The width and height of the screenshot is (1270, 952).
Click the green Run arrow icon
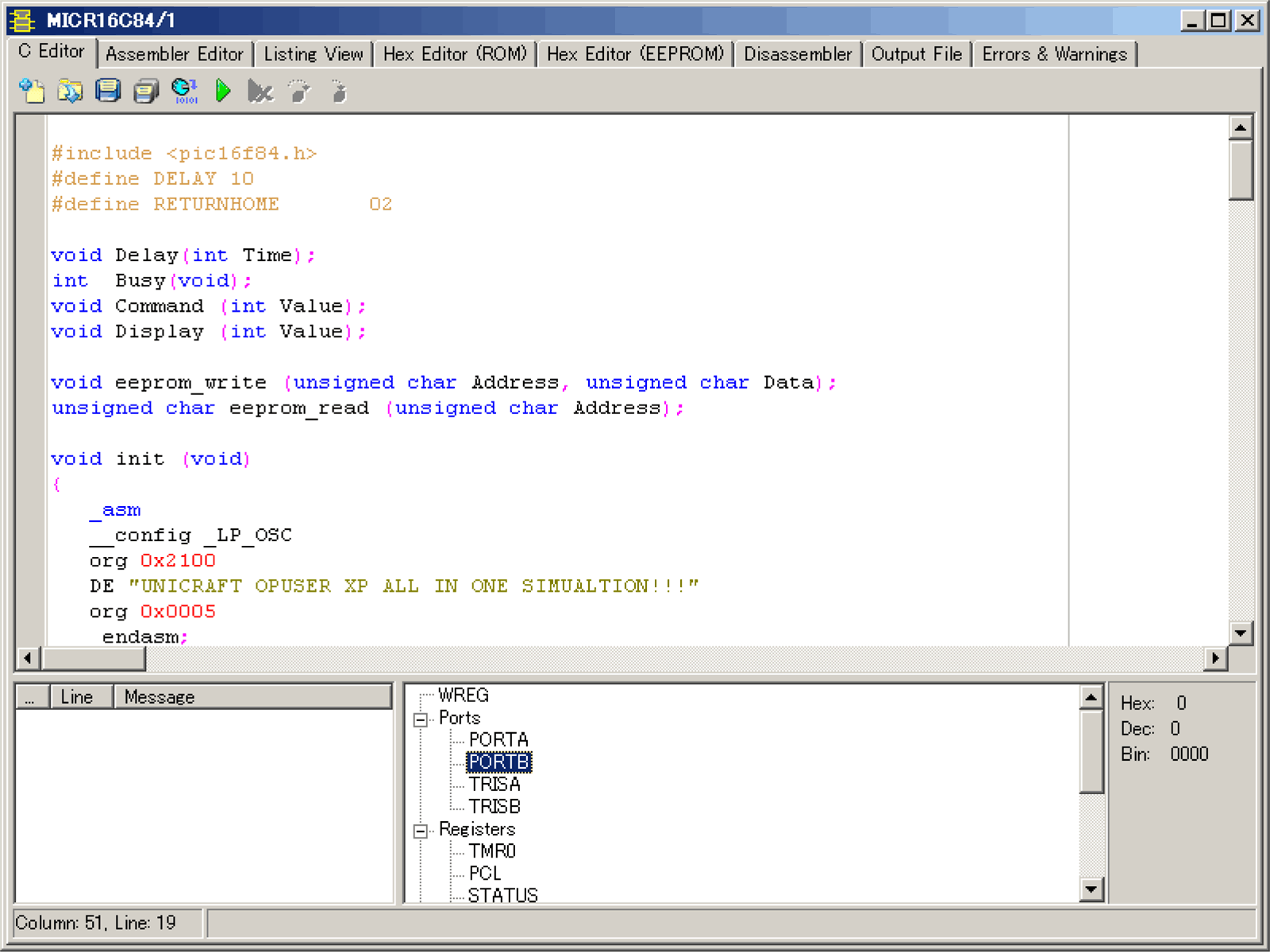click(223, 91)
